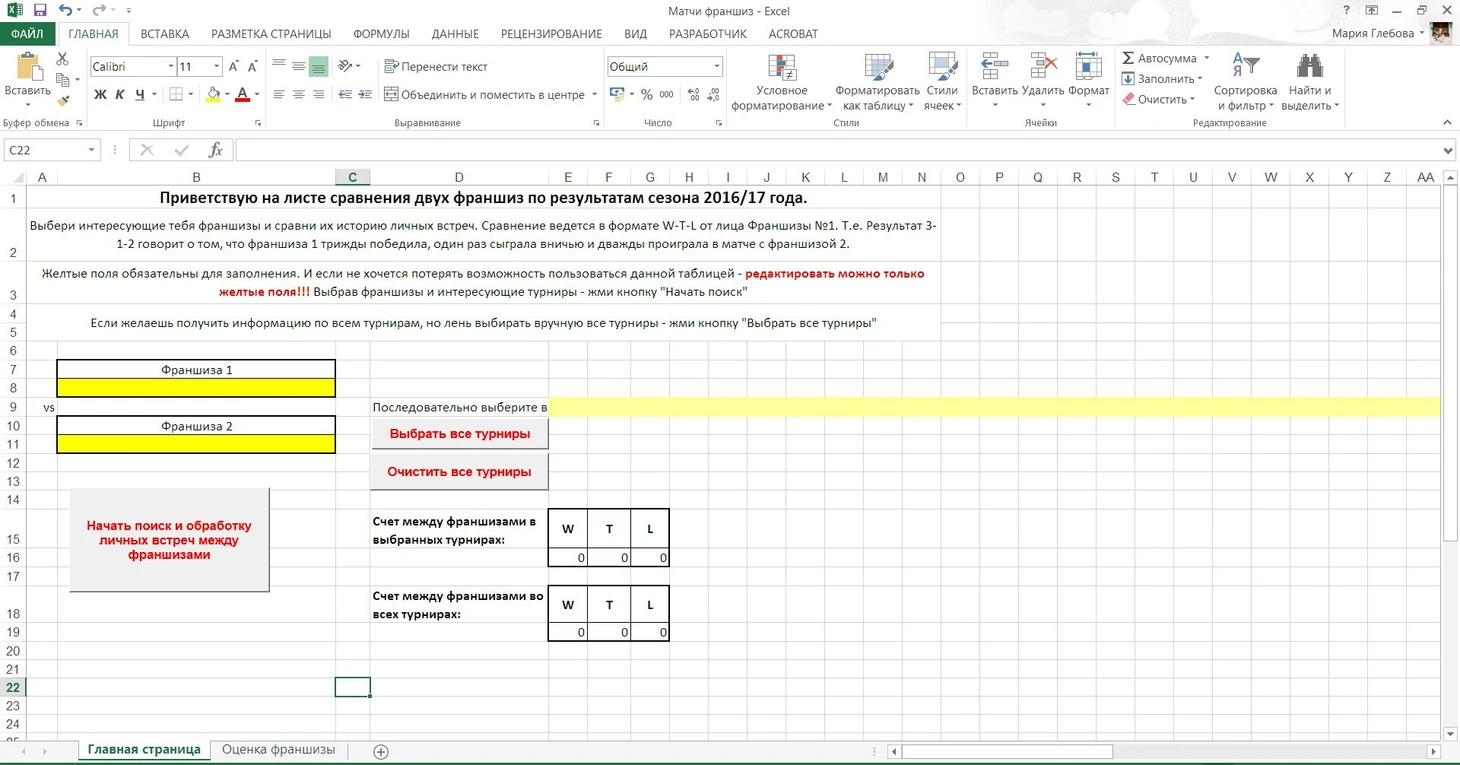Align cell text right
Viewport: 1460px width, 765px height.
[319, 95]
